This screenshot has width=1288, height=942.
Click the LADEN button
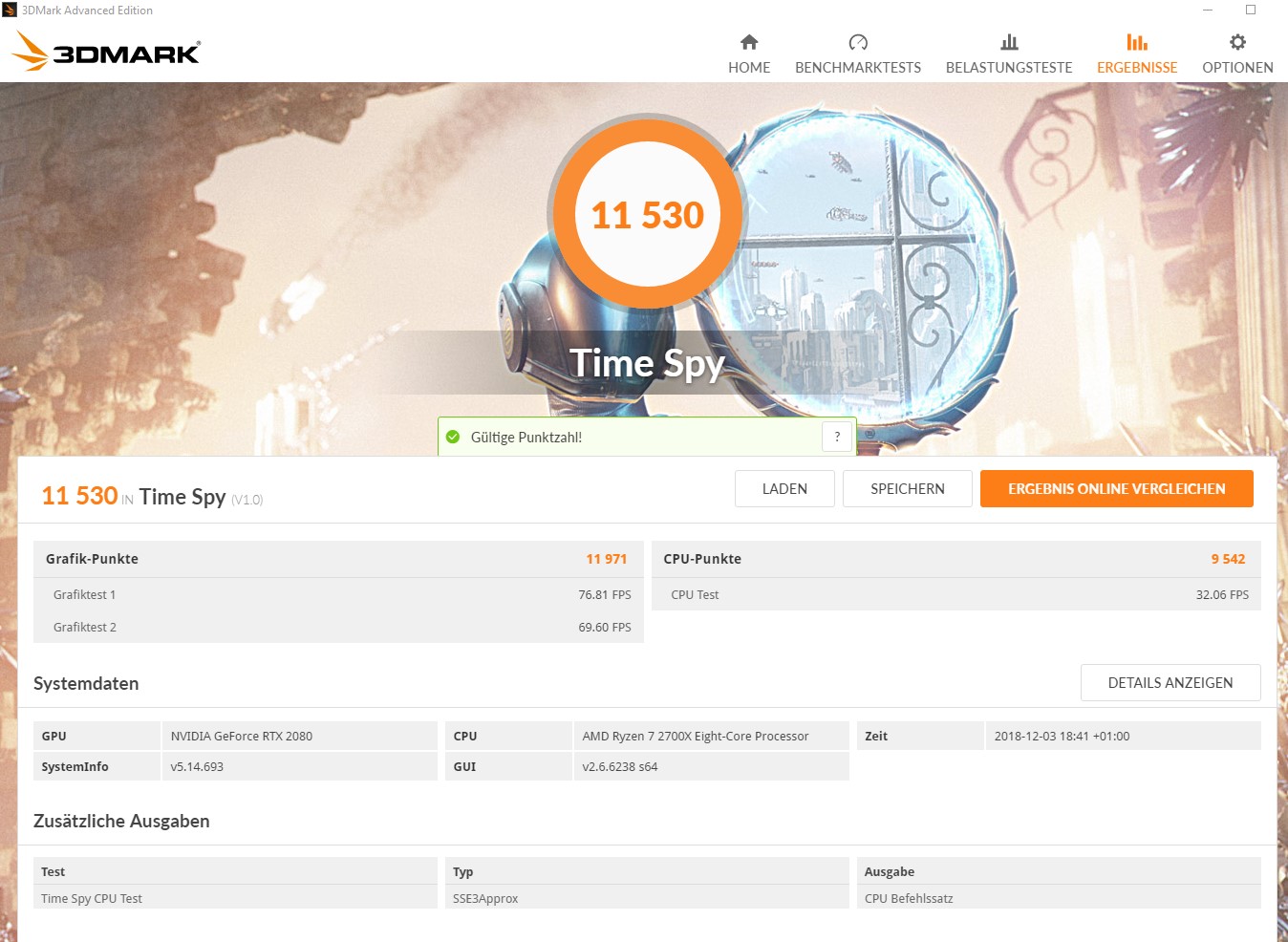784,488
